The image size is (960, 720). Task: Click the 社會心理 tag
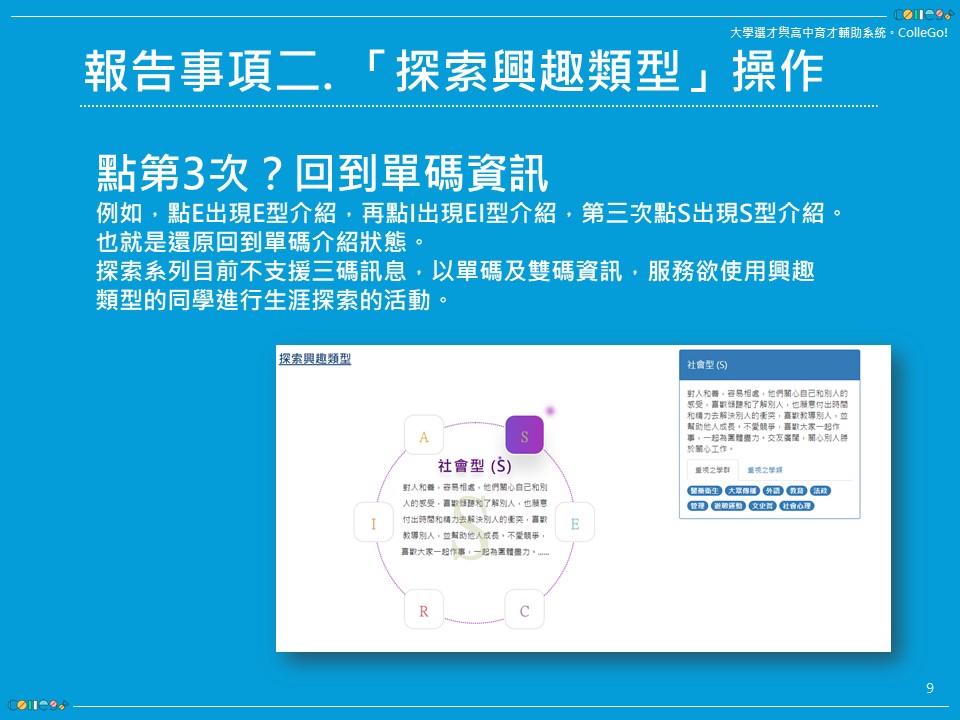[x=796, y=506]
